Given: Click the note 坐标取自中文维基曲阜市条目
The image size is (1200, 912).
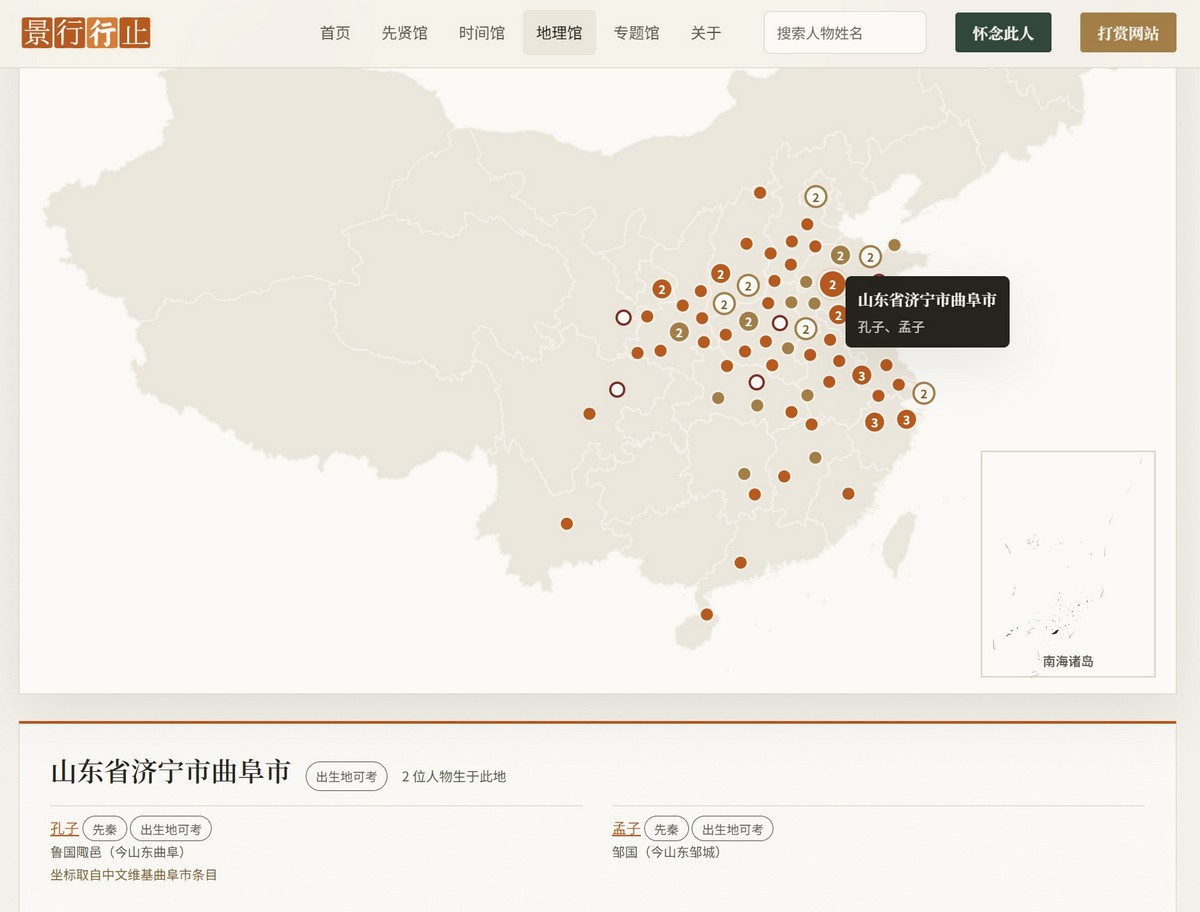Looking at the screenshot, I should click(134, 875).
